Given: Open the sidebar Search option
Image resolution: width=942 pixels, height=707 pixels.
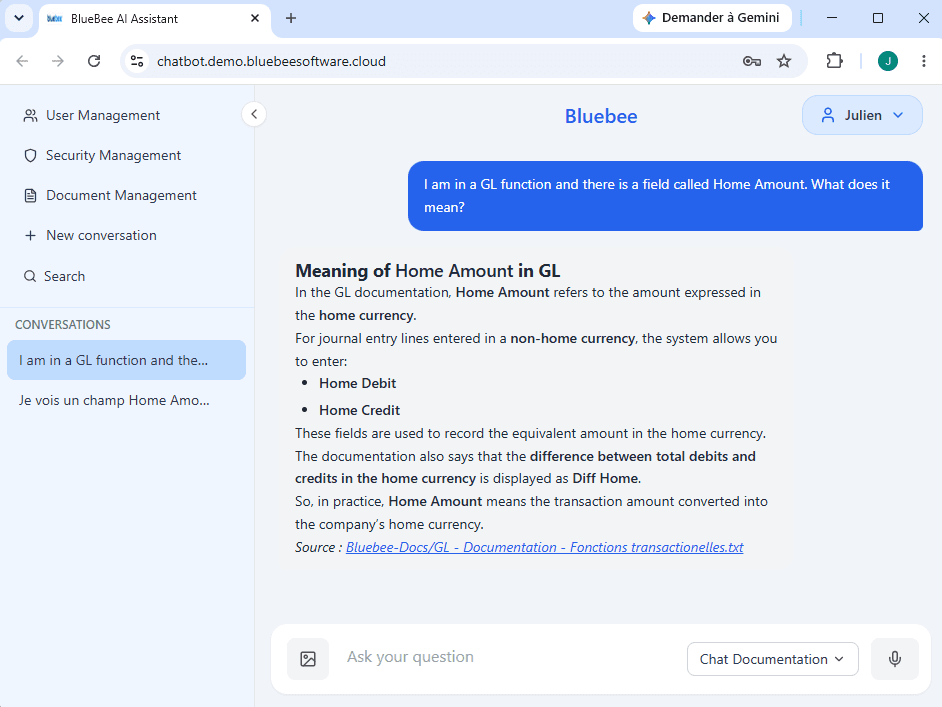Looking at the screenshot, I should click(55, 276).
